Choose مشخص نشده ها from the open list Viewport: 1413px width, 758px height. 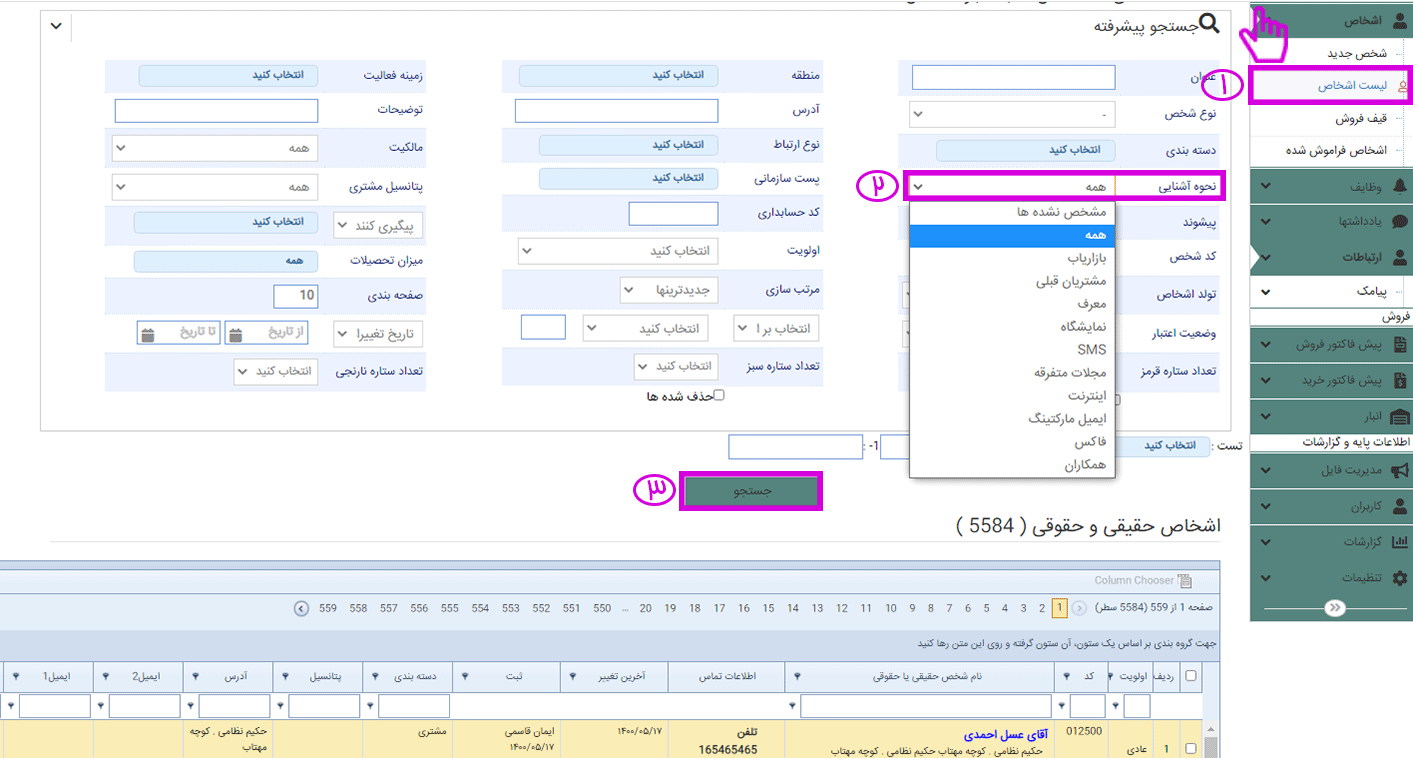[1012, 212]
